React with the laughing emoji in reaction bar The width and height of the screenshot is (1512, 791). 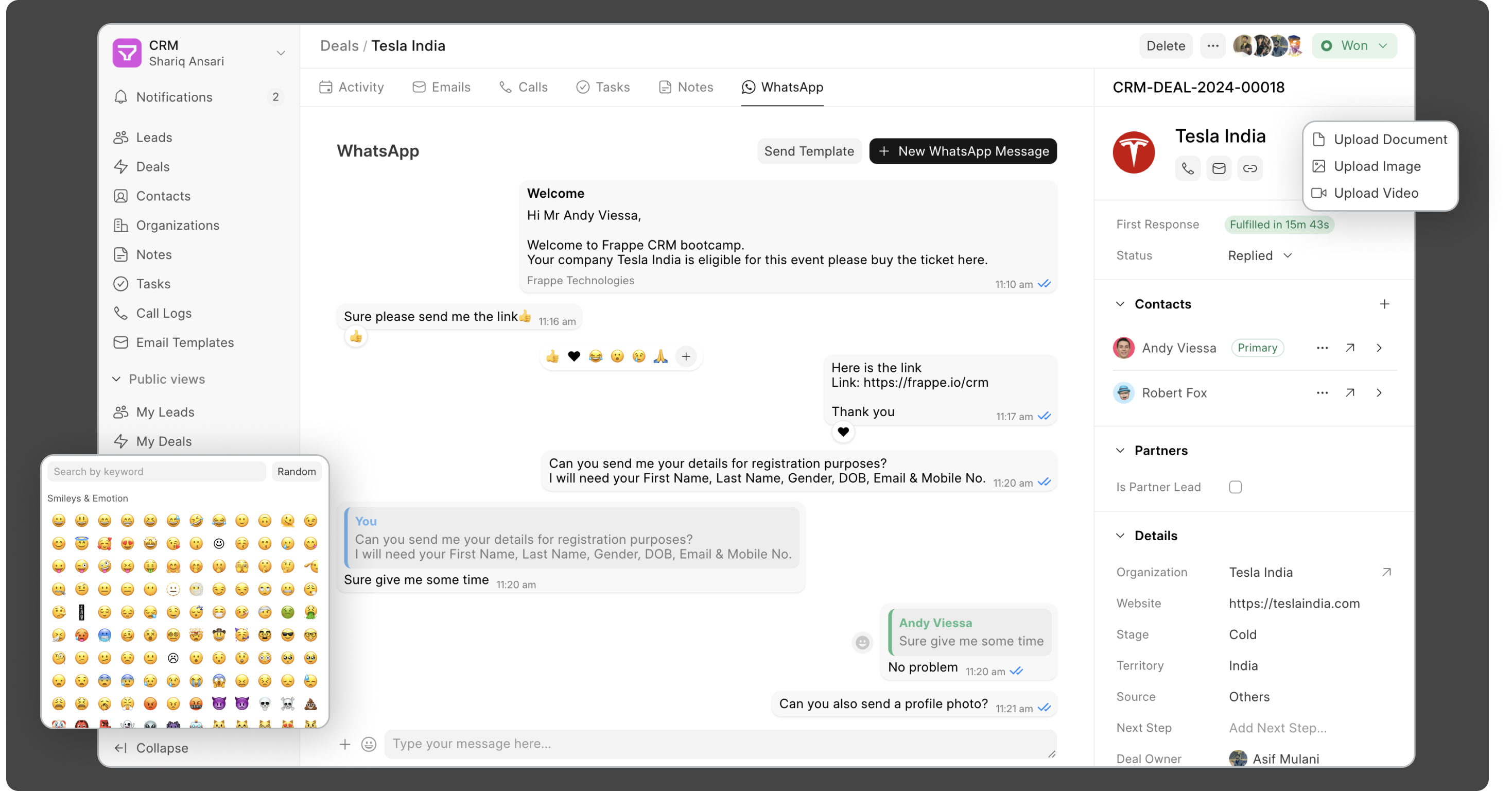[x=595, y=356]
